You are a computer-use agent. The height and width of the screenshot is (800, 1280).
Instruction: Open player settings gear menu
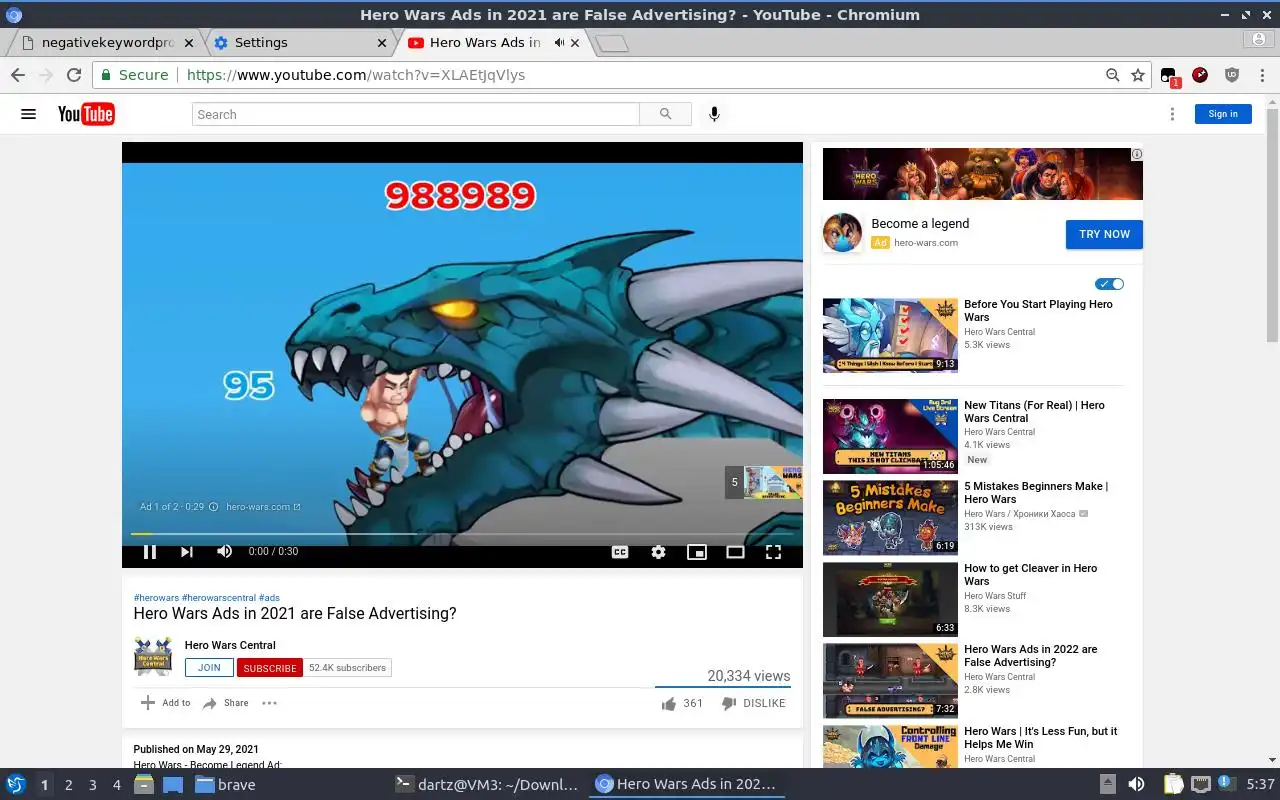658,552
